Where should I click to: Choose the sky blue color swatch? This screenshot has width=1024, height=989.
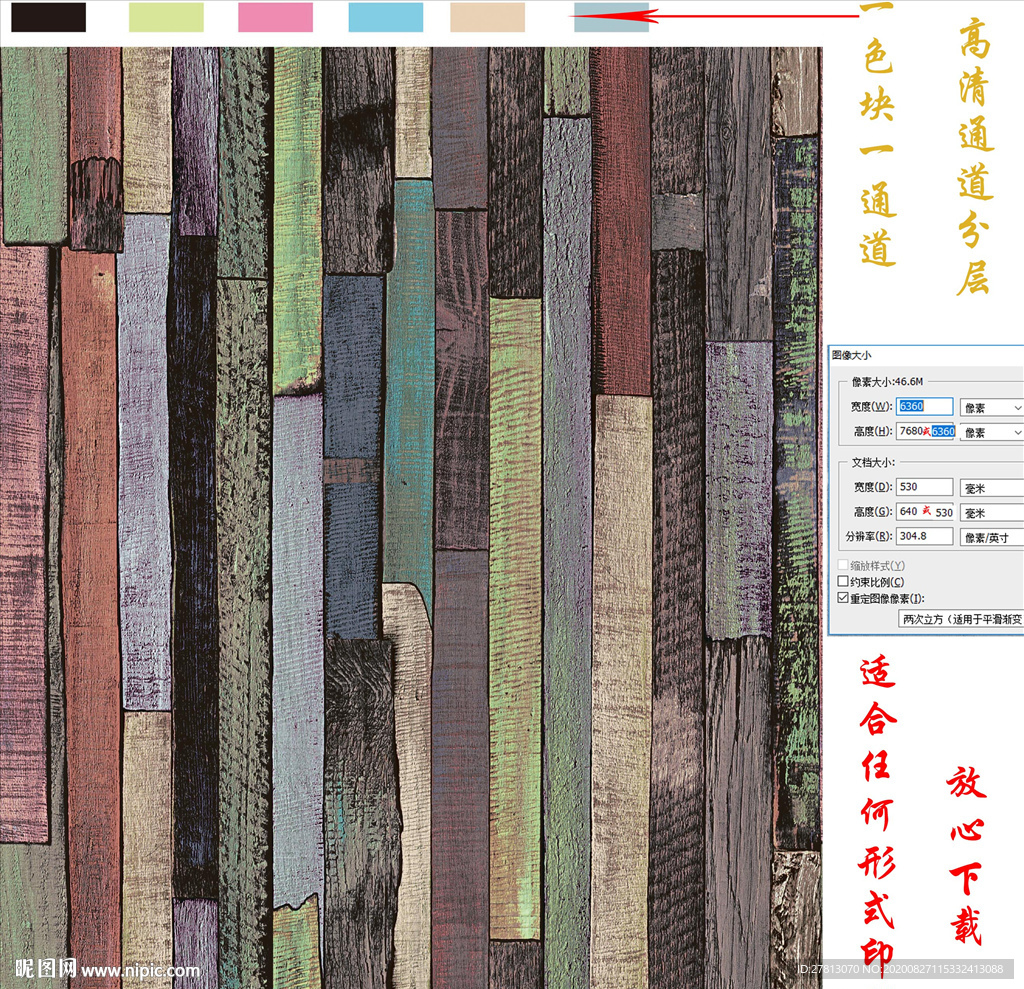(385, 17)
